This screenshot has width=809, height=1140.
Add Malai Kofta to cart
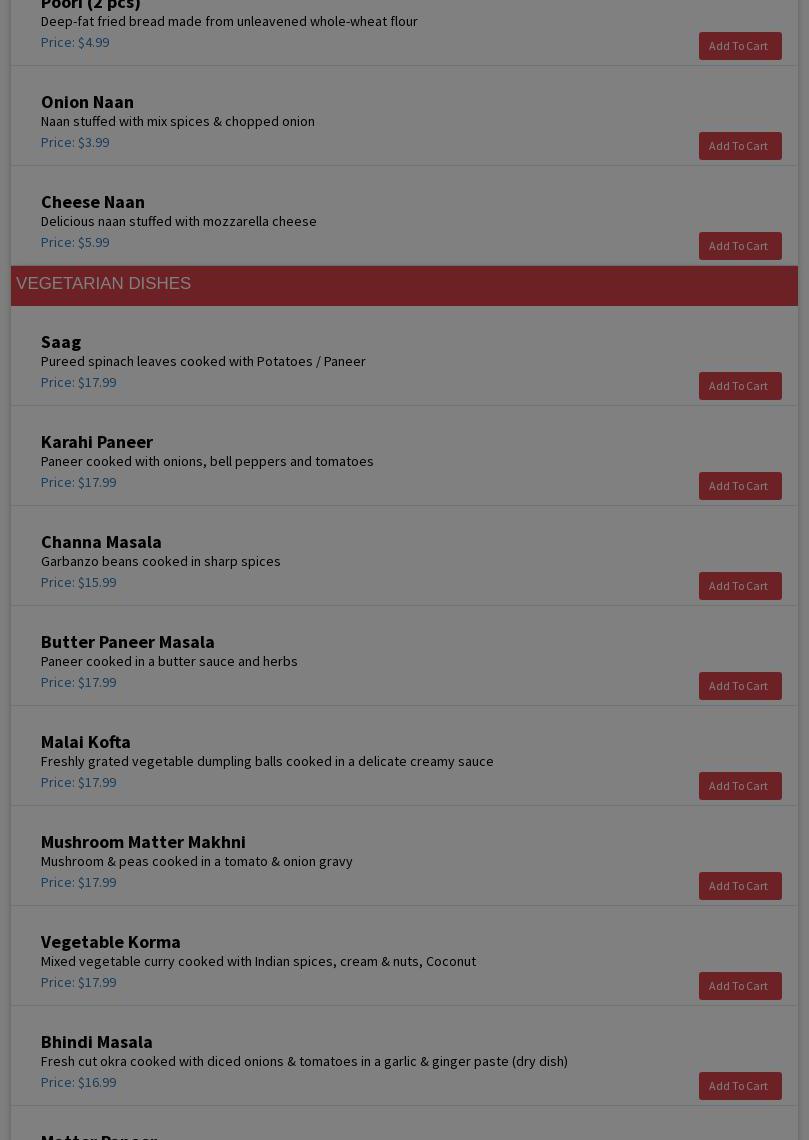tap(739, 786)
